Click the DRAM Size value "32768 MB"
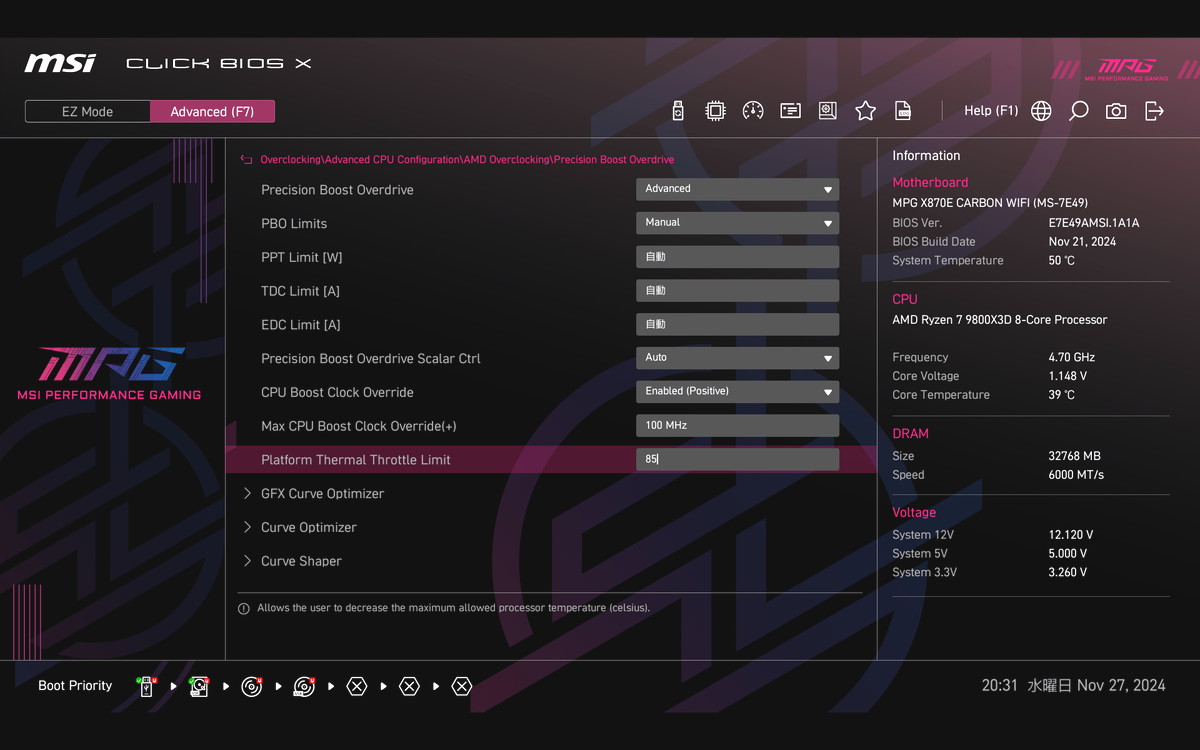 point(1074,456)
